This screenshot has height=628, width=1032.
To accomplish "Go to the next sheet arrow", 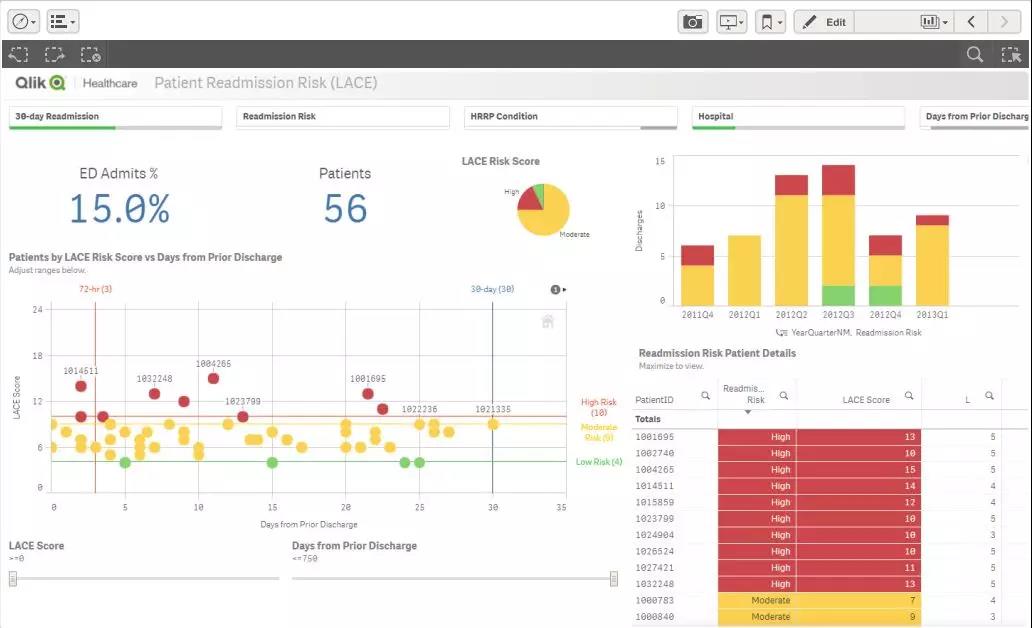I will (1004, 21).
